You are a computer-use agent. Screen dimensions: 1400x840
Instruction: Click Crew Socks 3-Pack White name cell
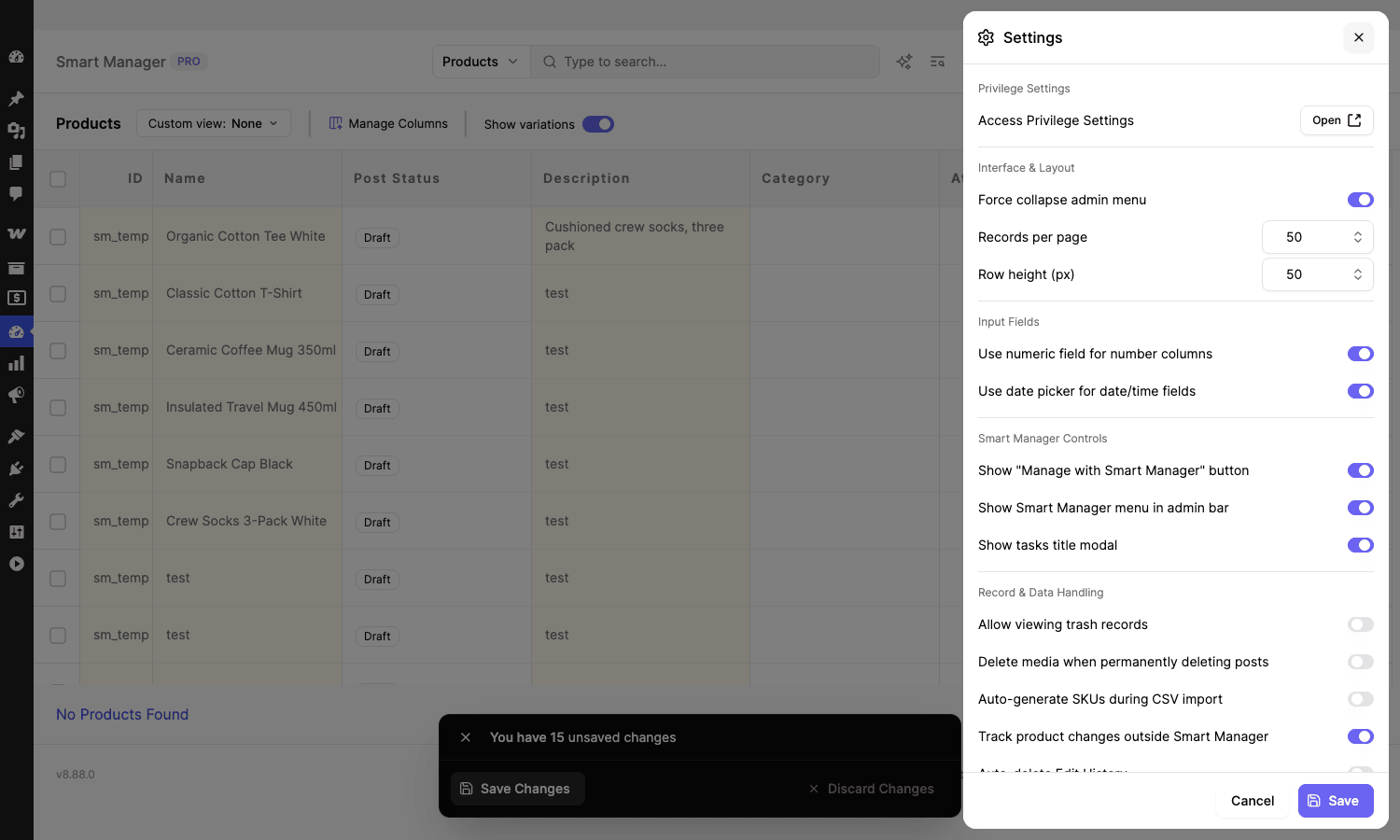coord(247,521)
